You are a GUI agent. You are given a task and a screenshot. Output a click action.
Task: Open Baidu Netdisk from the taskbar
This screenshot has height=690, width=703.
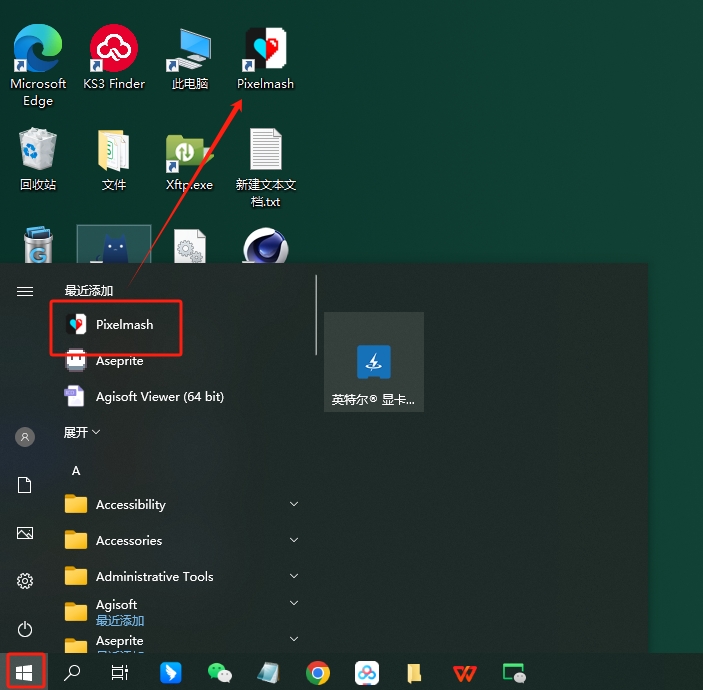click(367, 673)
